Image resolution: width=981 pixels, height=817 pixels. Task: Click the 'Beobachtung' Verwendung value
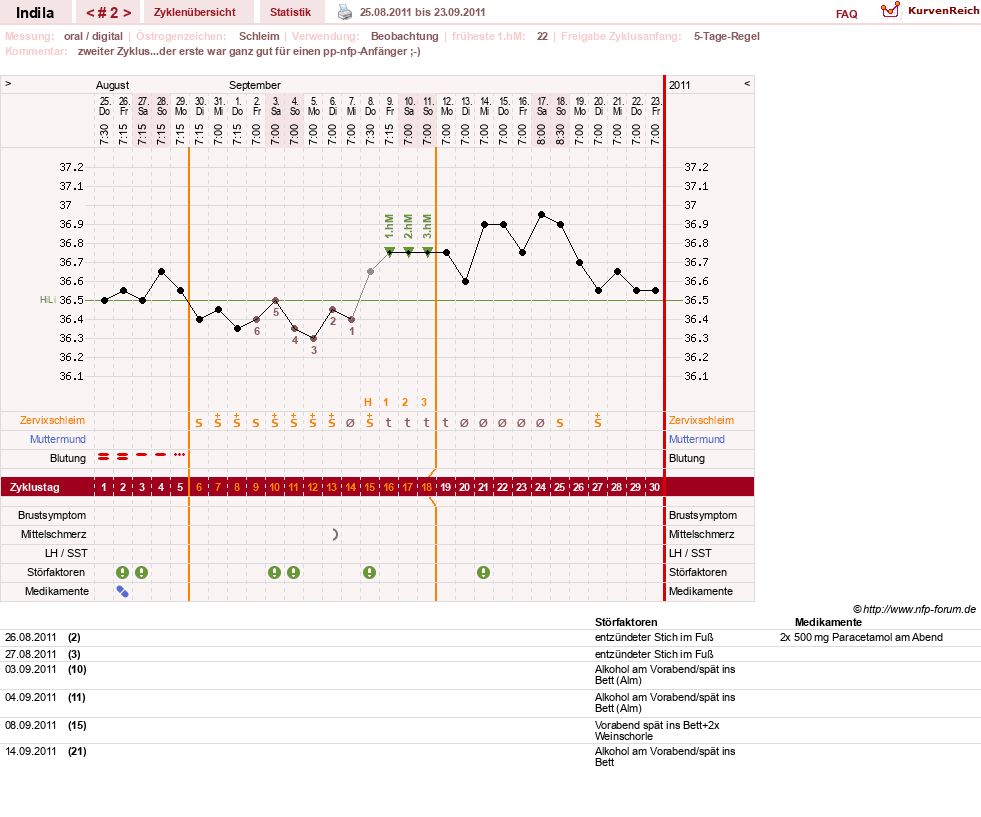click(404, 36)
